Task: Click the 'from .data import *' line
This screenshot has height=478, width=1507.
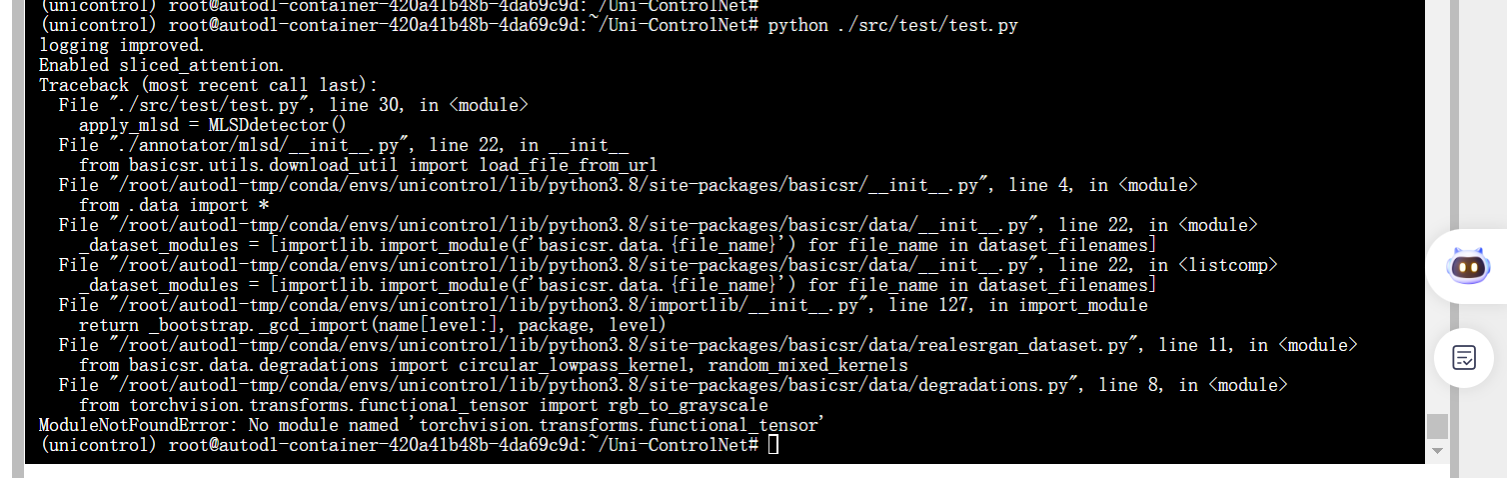Action: [x=163, y=205]
